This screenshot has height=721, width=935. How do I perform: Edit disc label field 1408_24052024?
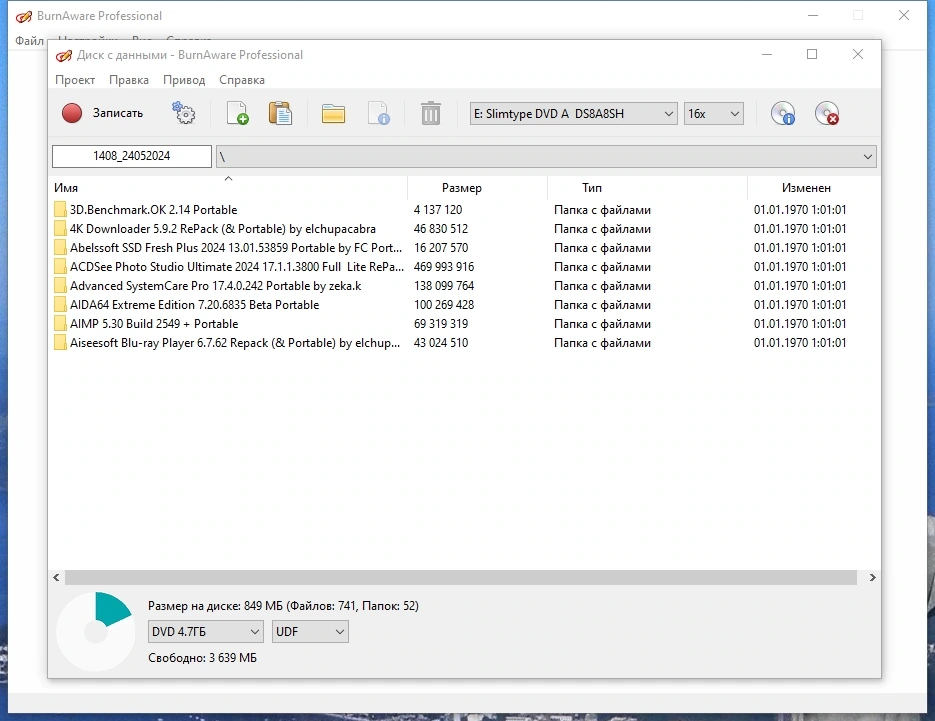click(x=132, y=156)
